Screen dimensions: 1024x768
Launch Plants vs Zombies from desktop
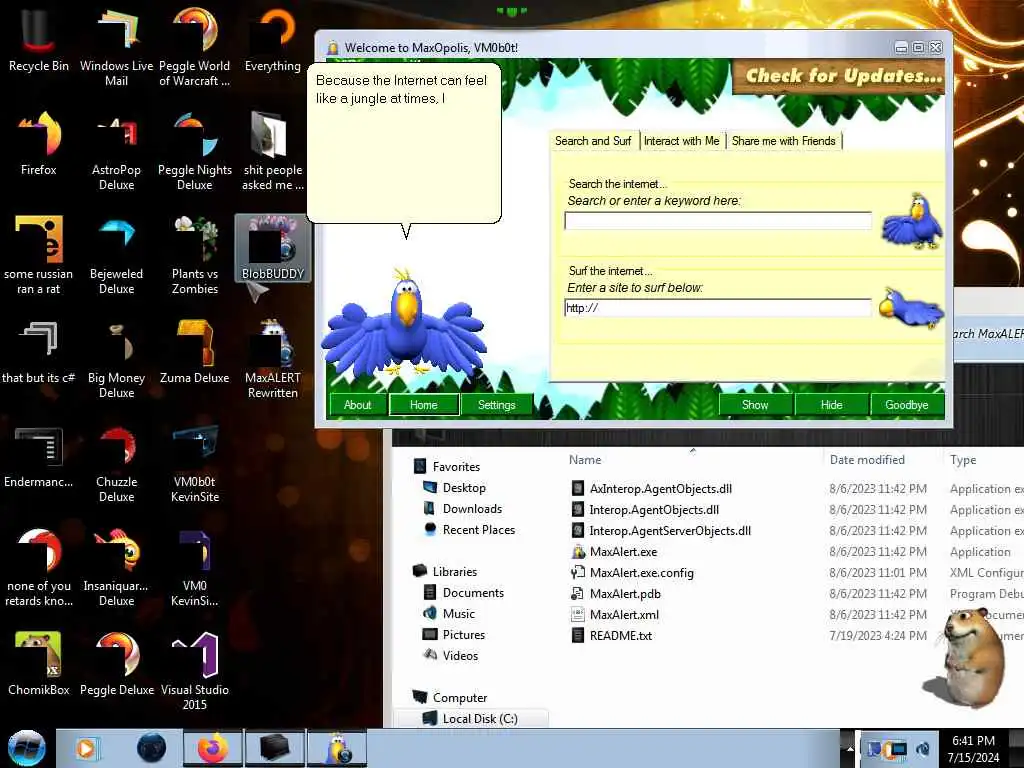[x=195, y=255]
